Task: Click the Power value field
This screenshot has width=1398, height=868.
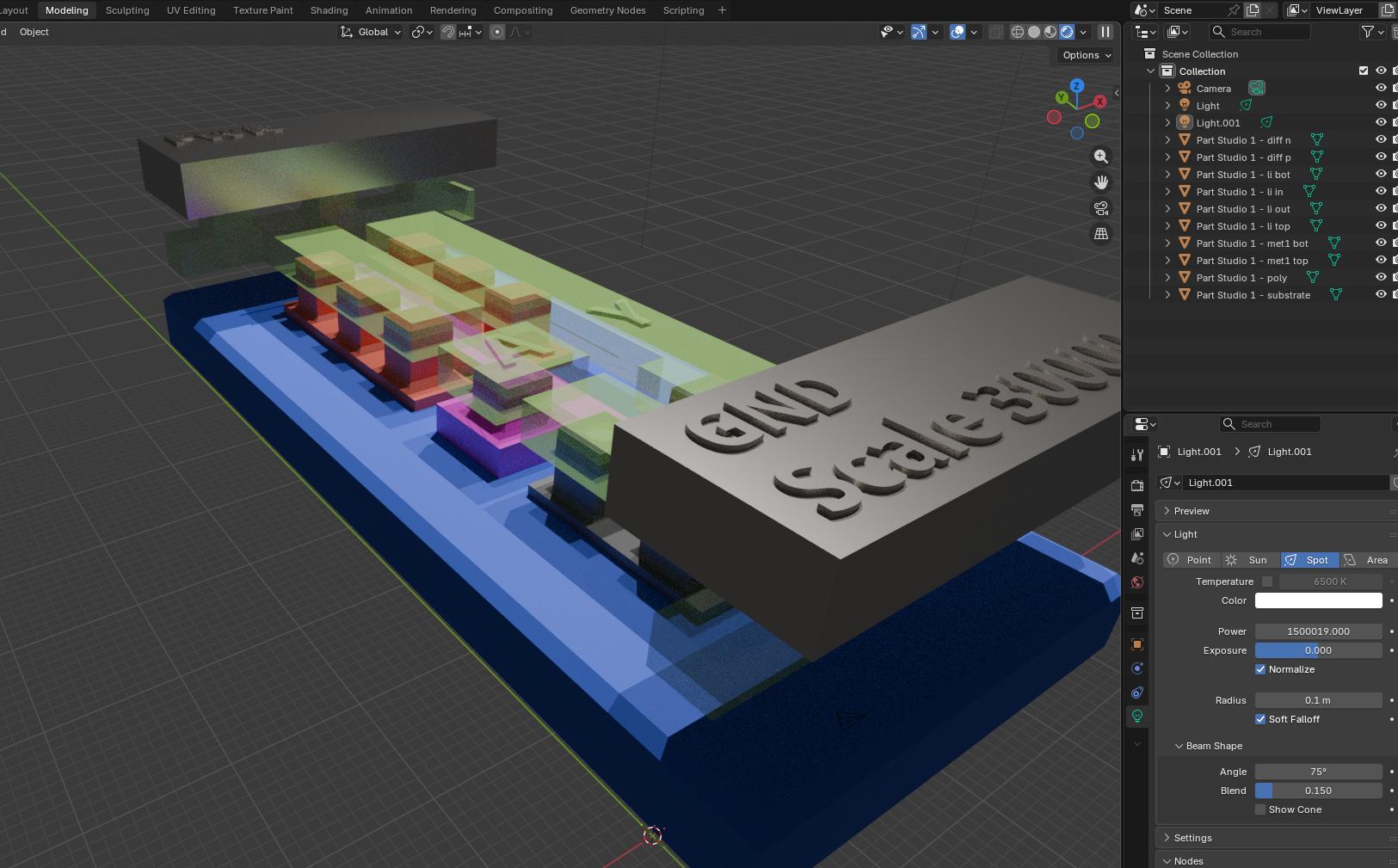Action: click(x=1318, y=631)
